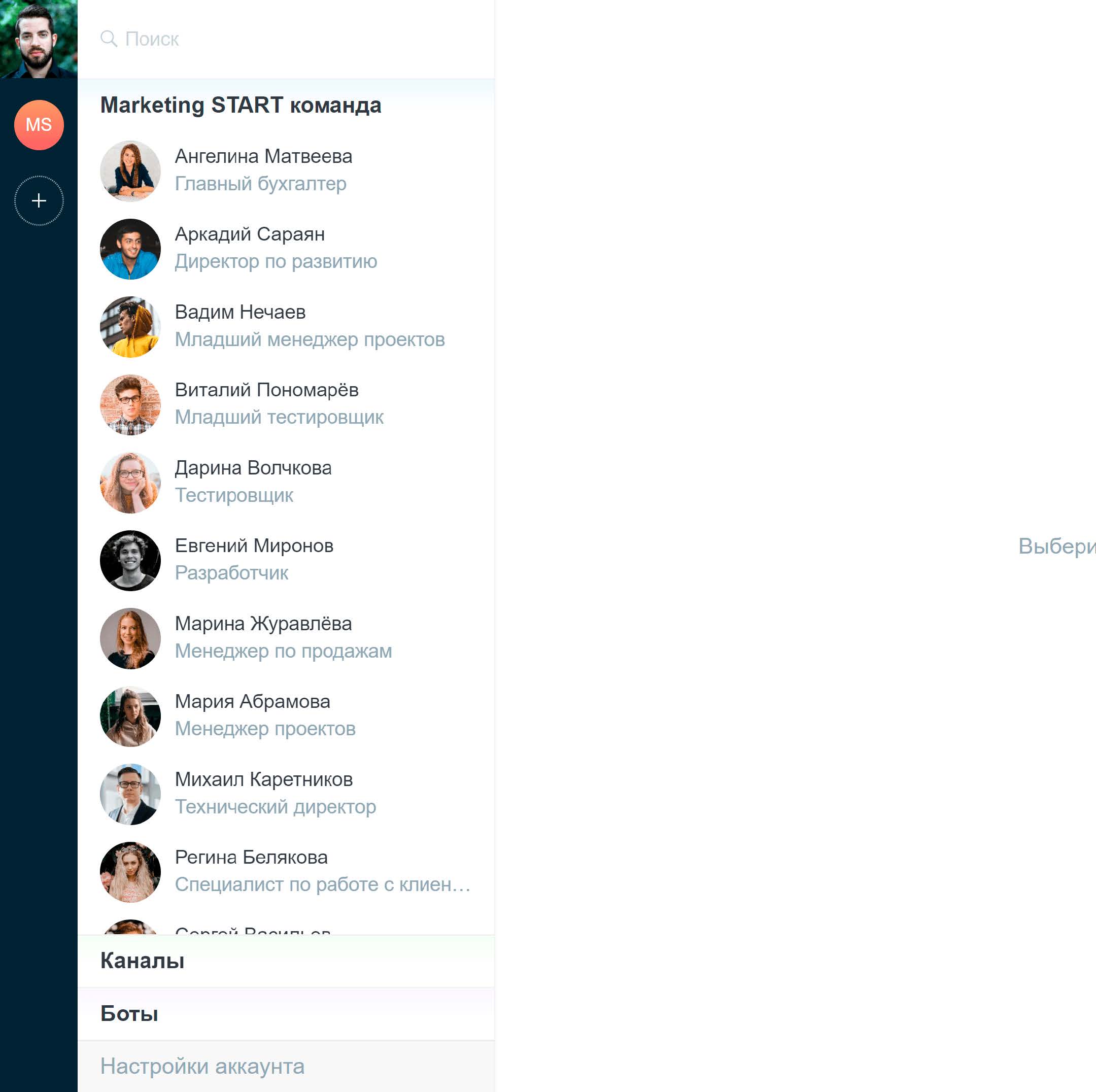This screenshot has height=1092, width=1096.
Task: Open Михаил Каретников's contact
Action: [x=286, y=793]
